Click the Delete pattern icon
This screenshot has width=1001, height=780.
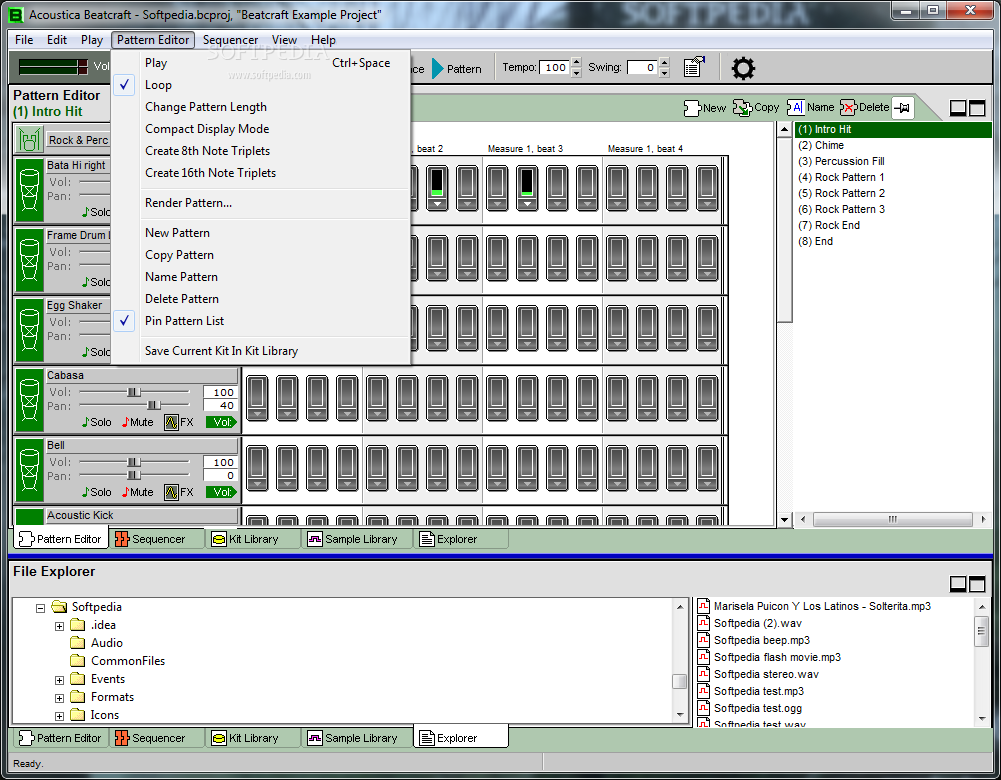point(848,108)
